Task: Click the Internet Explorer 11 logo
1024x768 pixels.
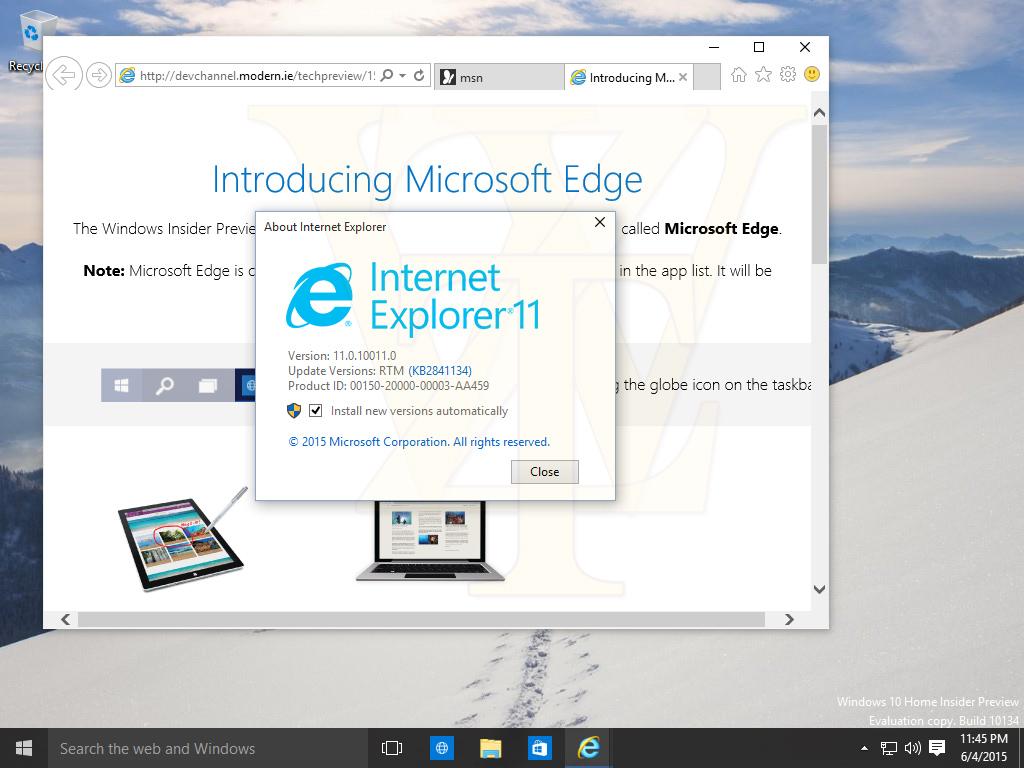Action: (413, 297)
